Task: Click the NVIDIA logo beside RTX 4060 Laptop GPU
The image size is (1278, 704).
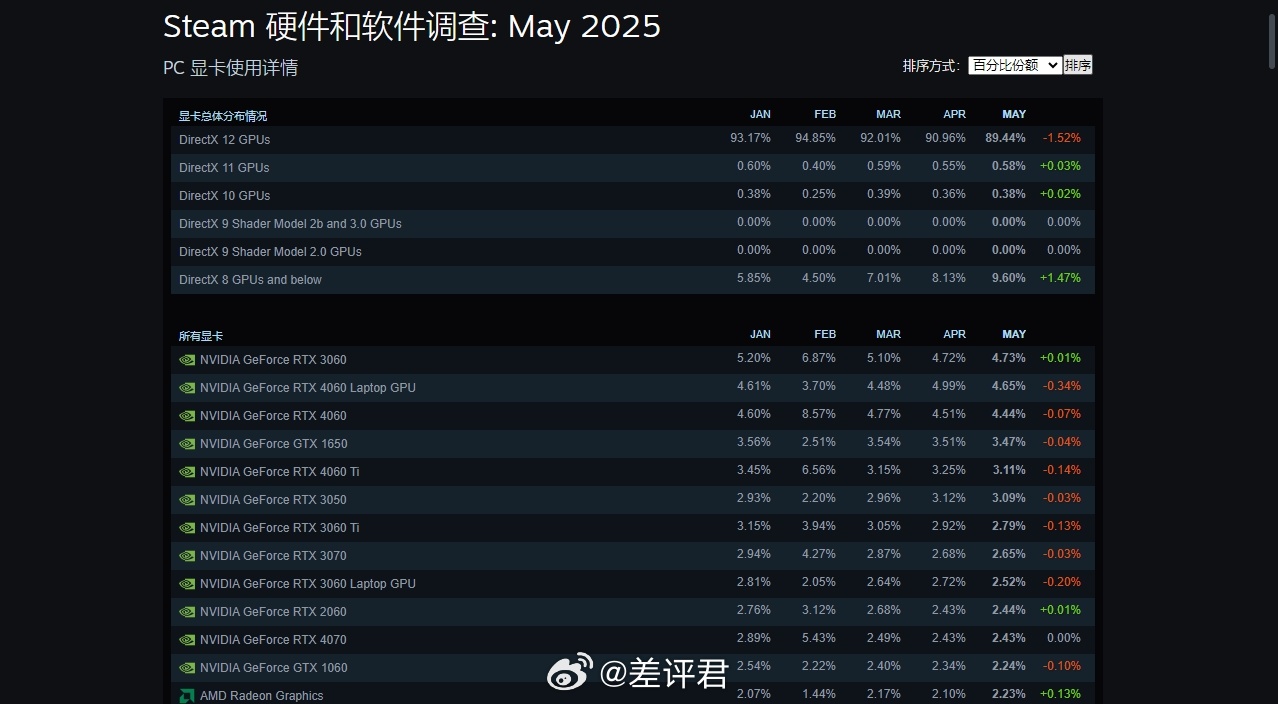Action: coord(187,388)
